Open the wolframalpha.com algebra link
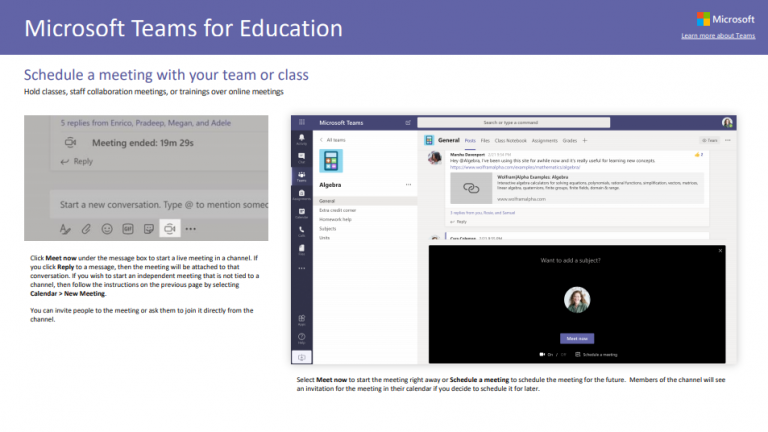768x432 pixels. coord(515,167)
